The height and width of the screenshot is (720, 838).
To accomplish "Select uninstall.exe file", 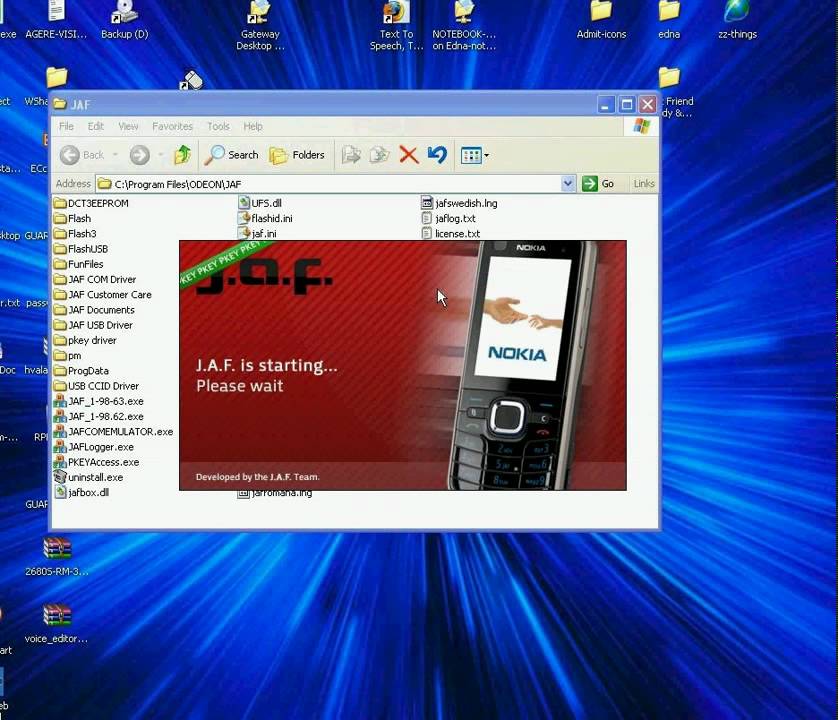I will coord(88,477).
